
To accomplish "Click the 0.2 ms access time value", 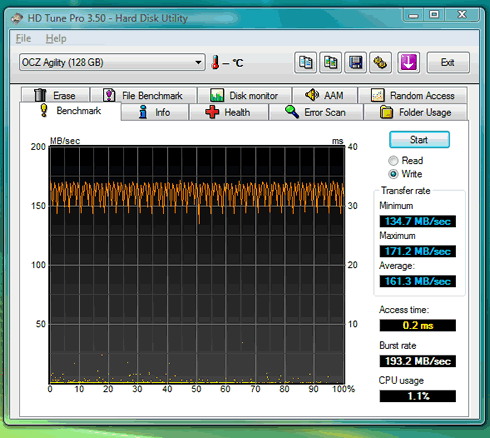I will coord(418,325).
